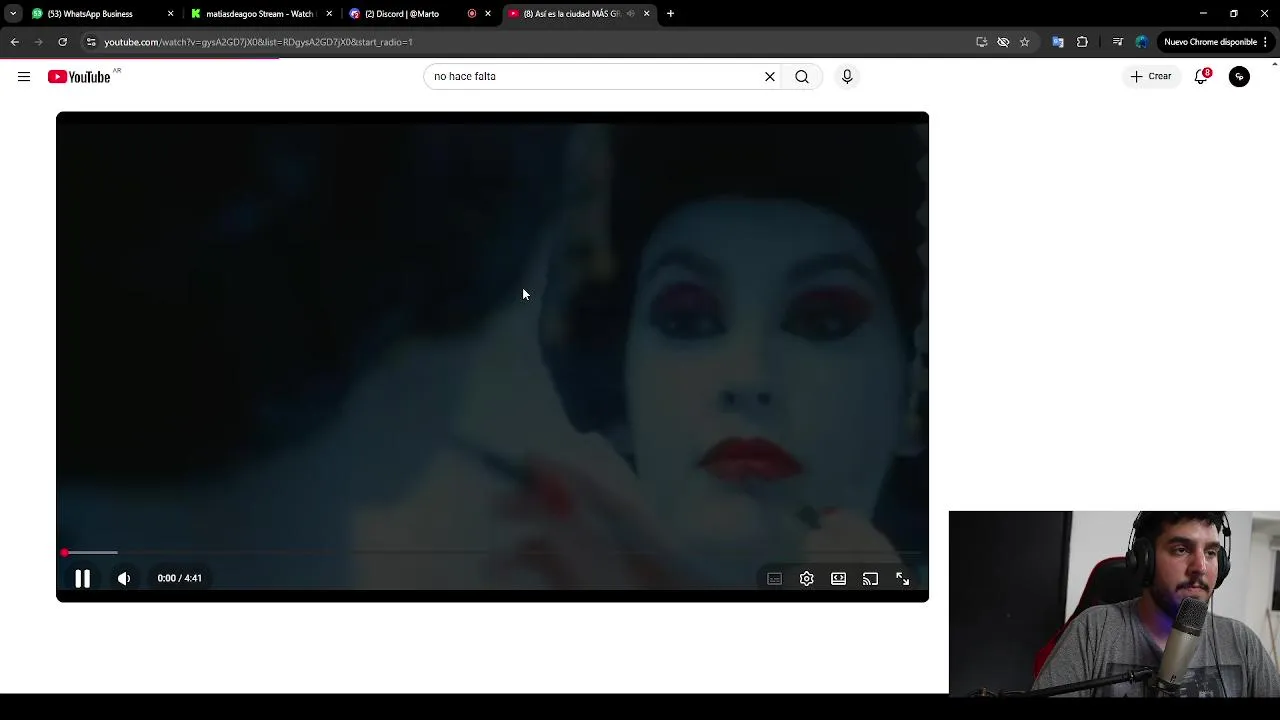
Task: Minimize the Chrome window
Action: (x=1203, y=14)
